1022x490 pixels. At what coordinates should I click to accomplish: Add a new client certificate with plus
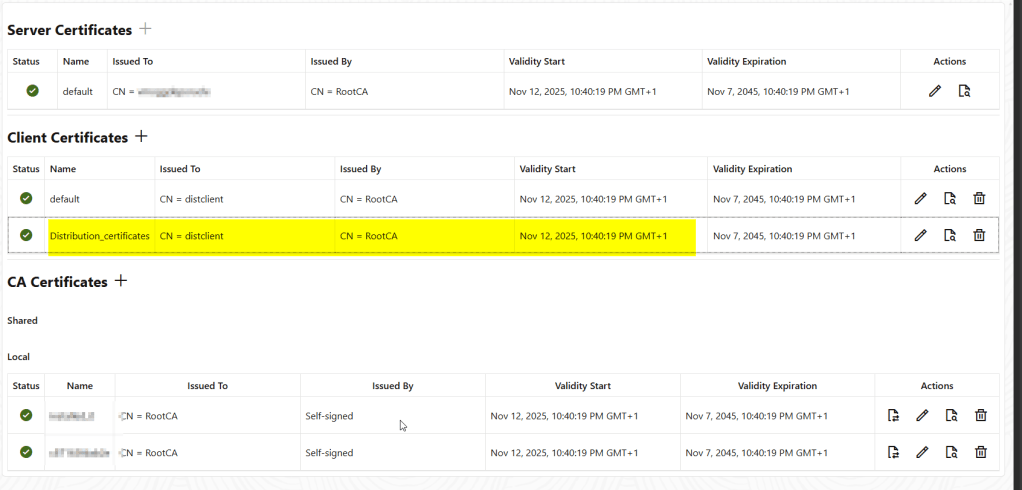pyautogui.click(x=141, y=136)
